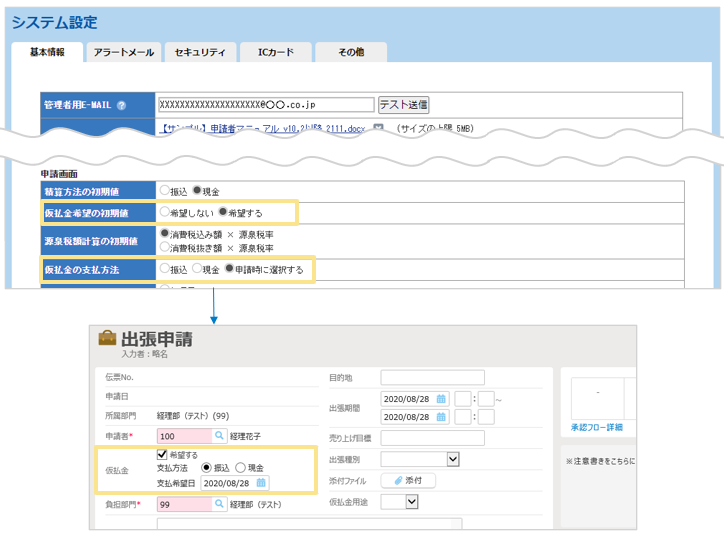Choose 申請時に選択する for 仮払金の支払方法
Screen dimensions: 724x536
229,269
